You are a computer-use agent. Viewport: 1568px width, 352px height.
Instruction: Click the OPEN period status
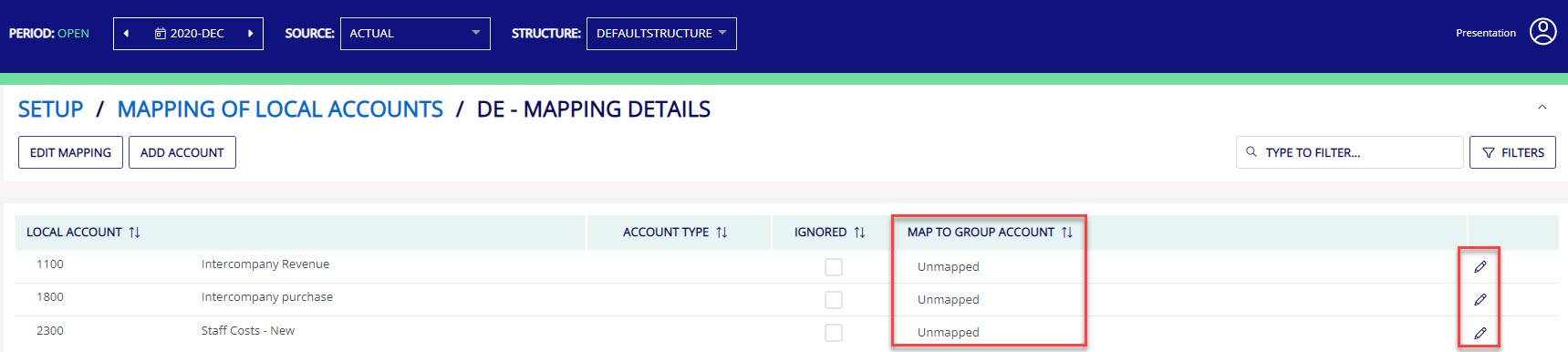point(73,34)
